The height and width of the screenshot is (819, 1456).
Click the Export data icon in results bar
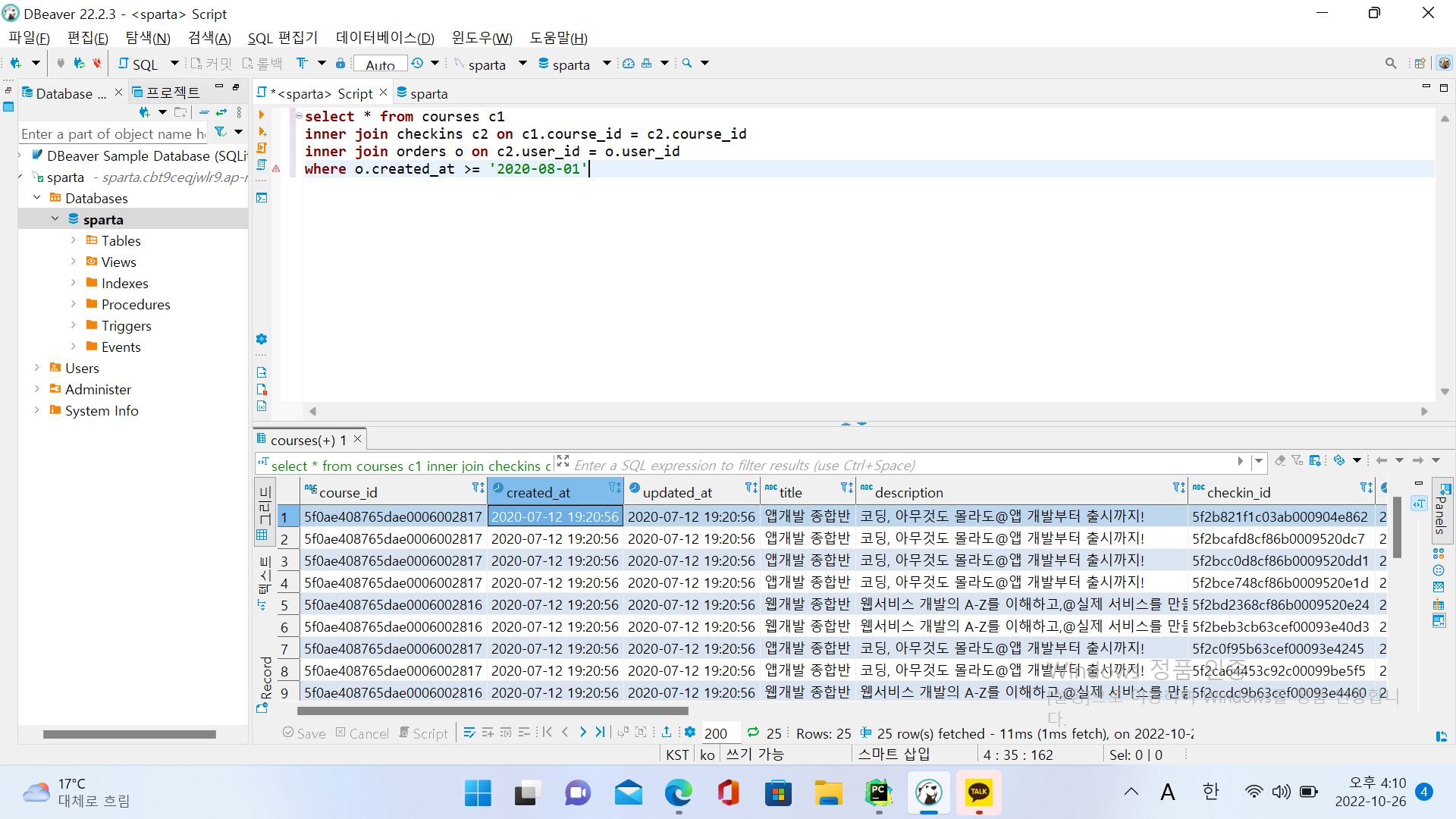tap(666, 732)
